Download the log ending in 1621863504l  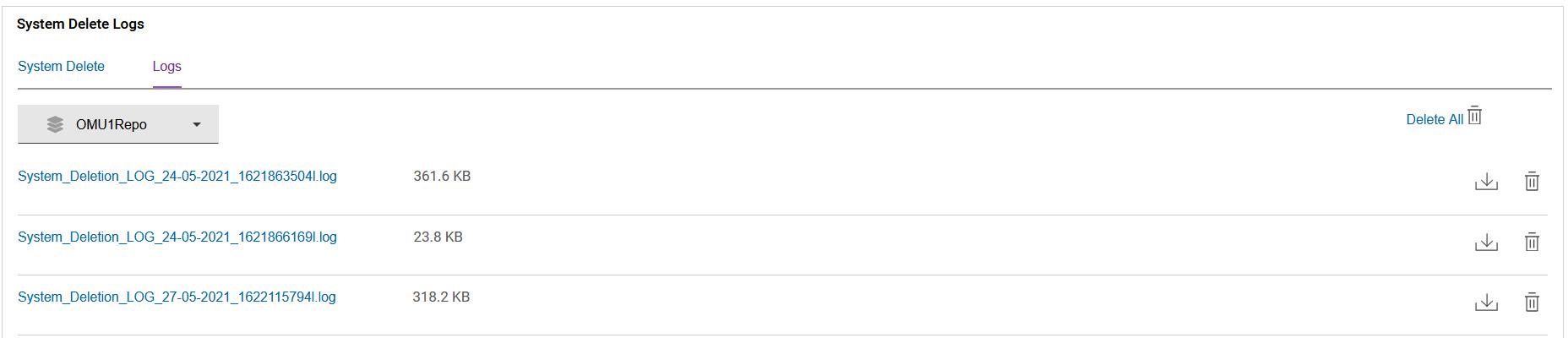pyautogui.click(x=1486, y=182)
